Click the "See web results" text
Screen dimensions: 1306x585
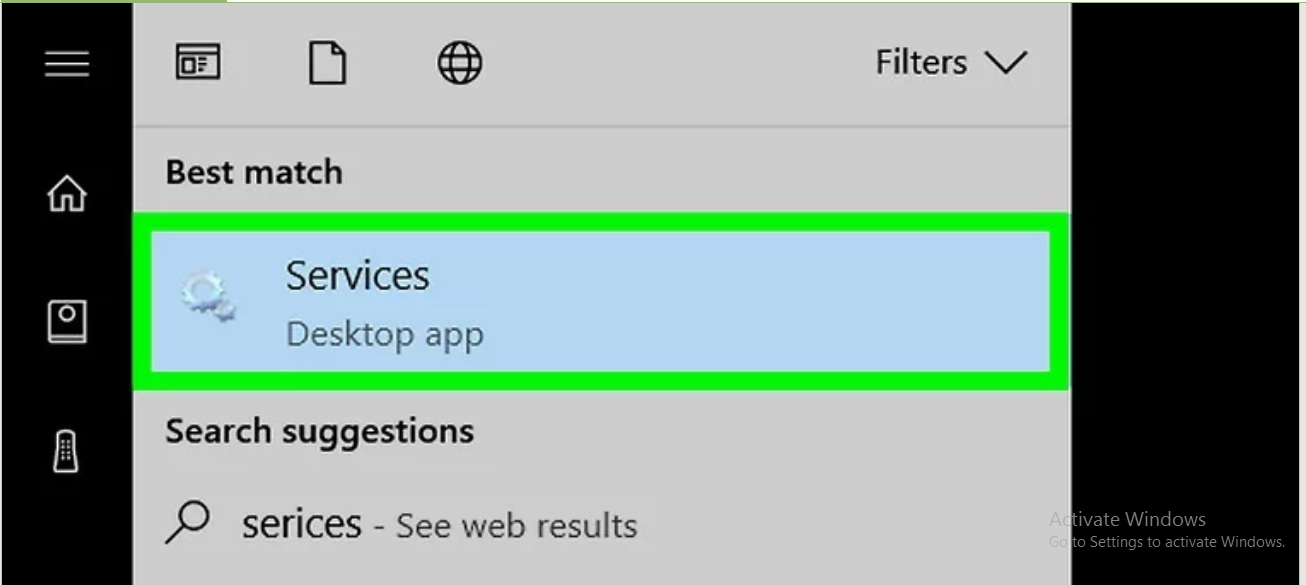pyautogui.click(x=516, y=526)
